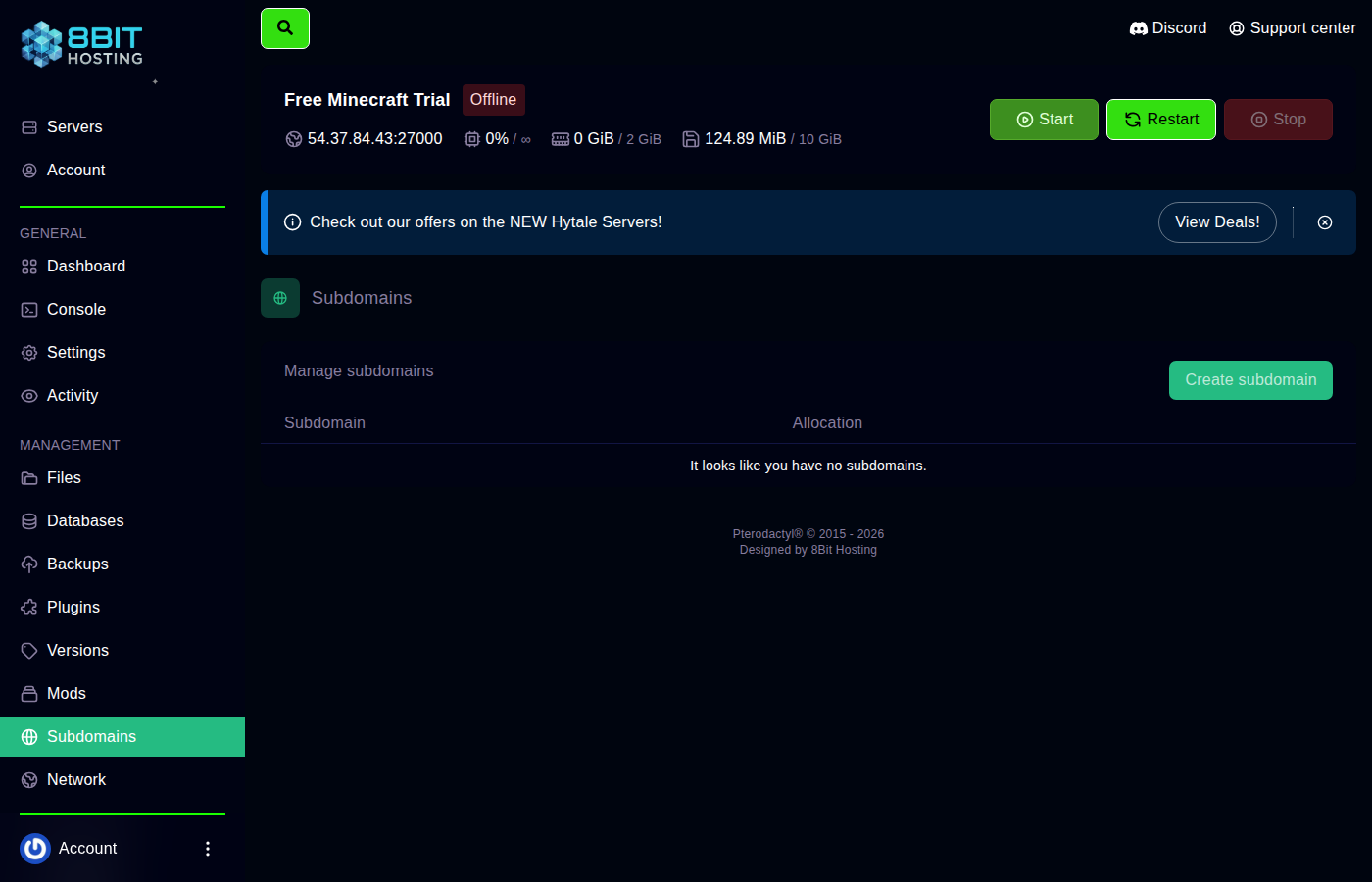Dismiss the Hytale offers banner

click(x=1325, y=222)
